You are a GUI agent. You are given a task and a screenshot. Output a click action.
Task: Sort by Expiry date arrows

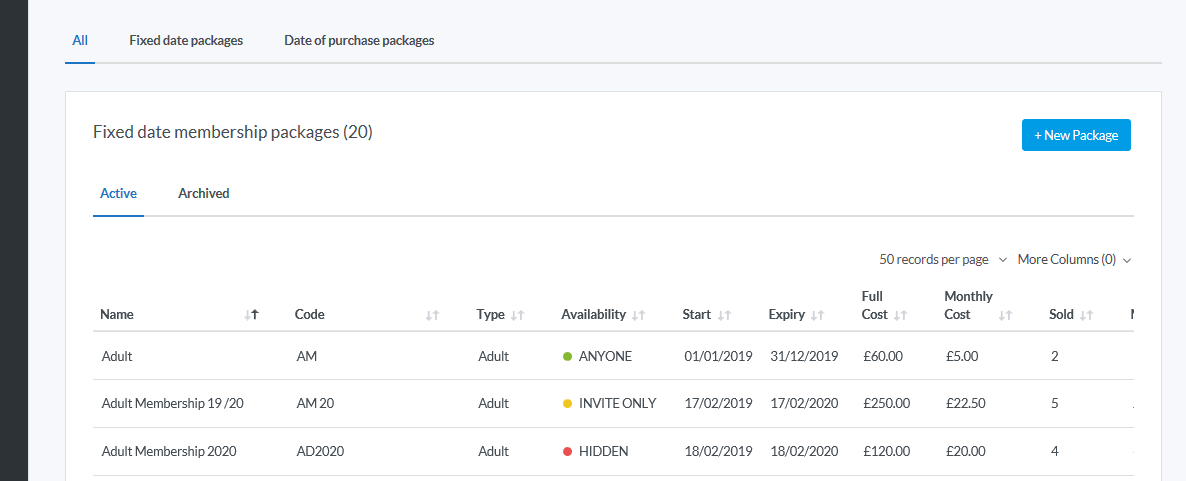coord(817,315)
